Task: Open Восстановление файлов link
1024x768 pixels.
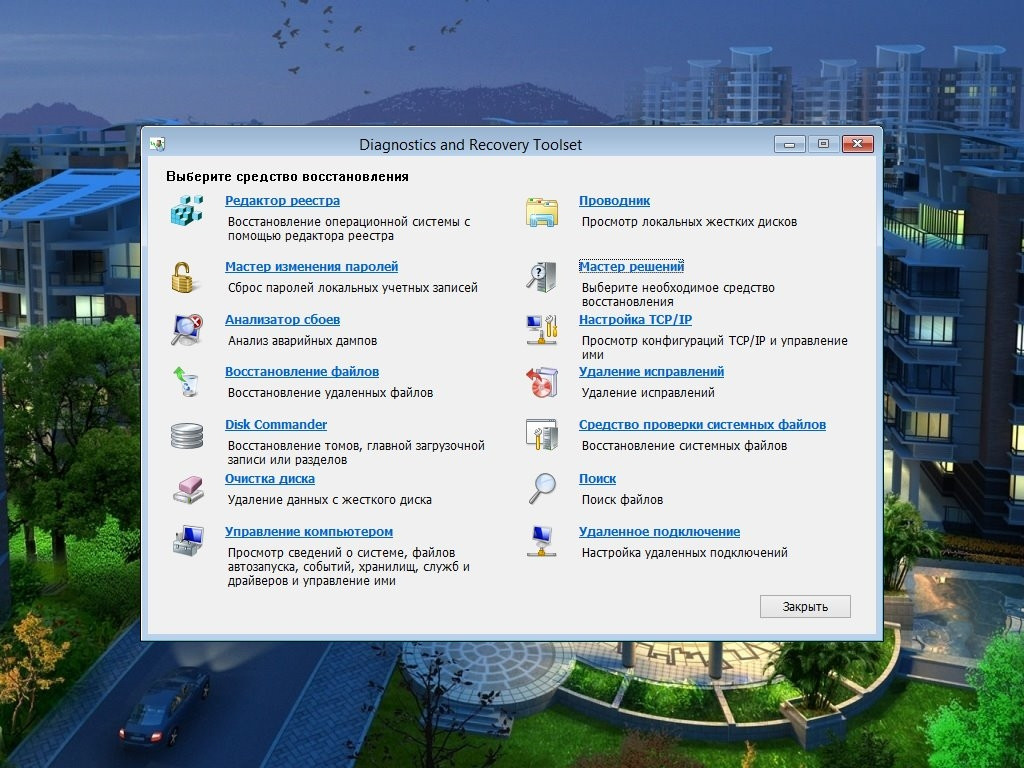Action: (x=302, y=372)
